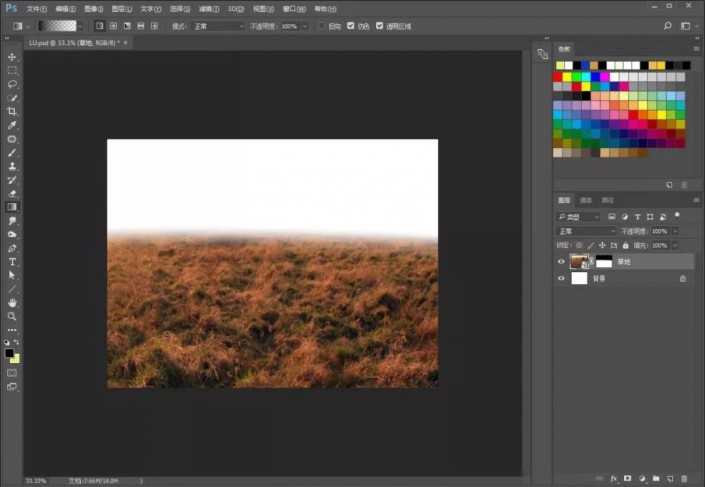705x487 pixels.
Task: Hide the 草地 layer with eye icon
Action: coord(560,261)
